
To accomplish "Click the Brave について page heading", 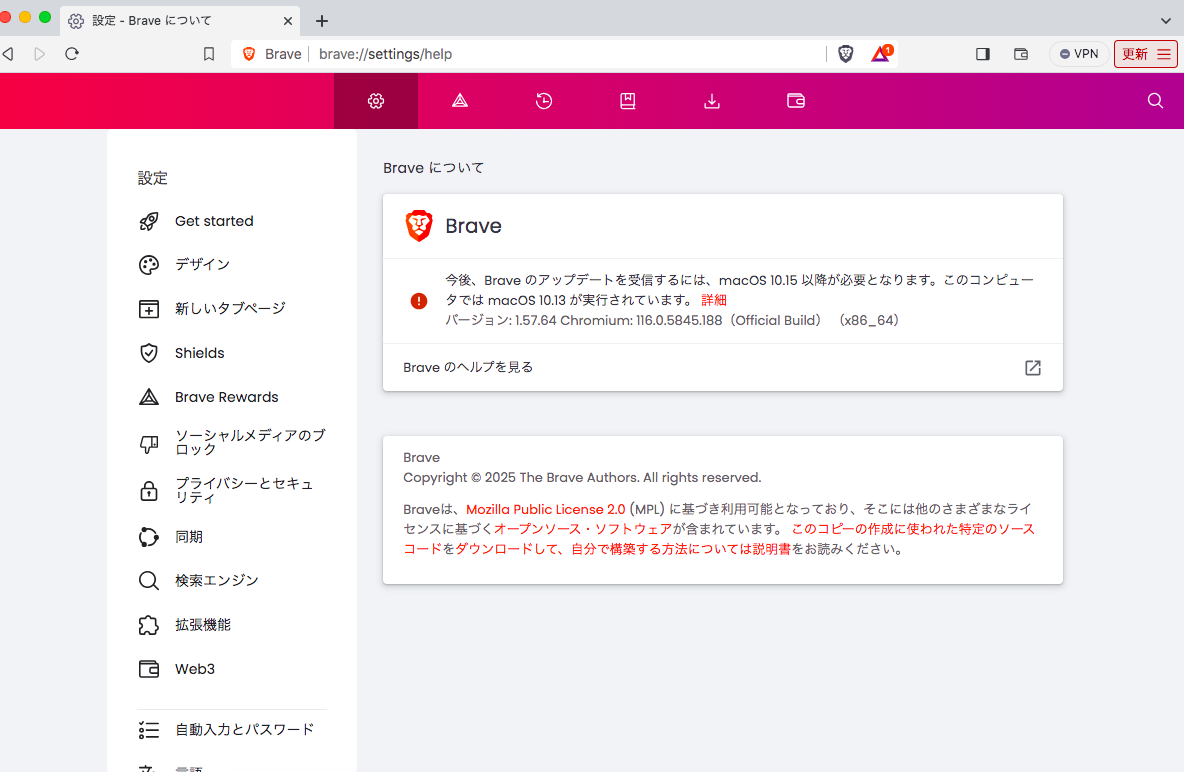I will click(433, 168).
